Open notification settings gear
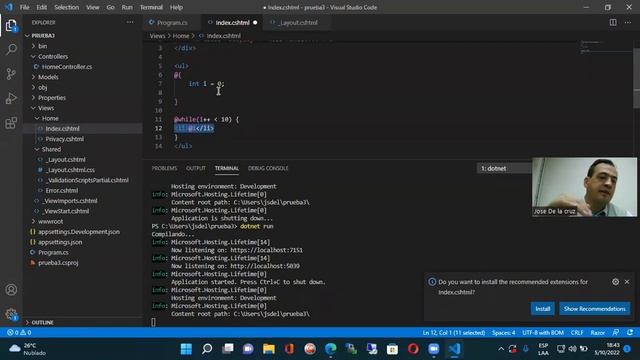Image resolution: width=640 pixels, height=360 pixels. coord(616,282)
